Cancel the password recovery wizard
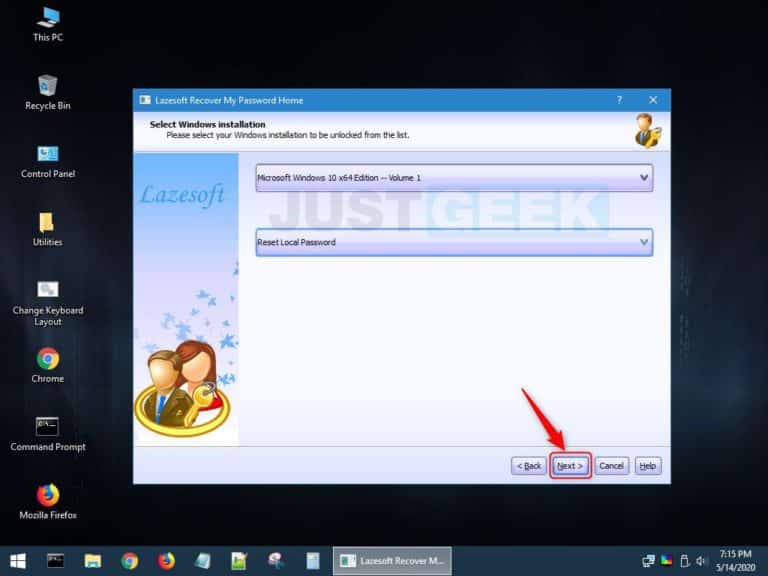768x576 pixels. pos(612,466)
